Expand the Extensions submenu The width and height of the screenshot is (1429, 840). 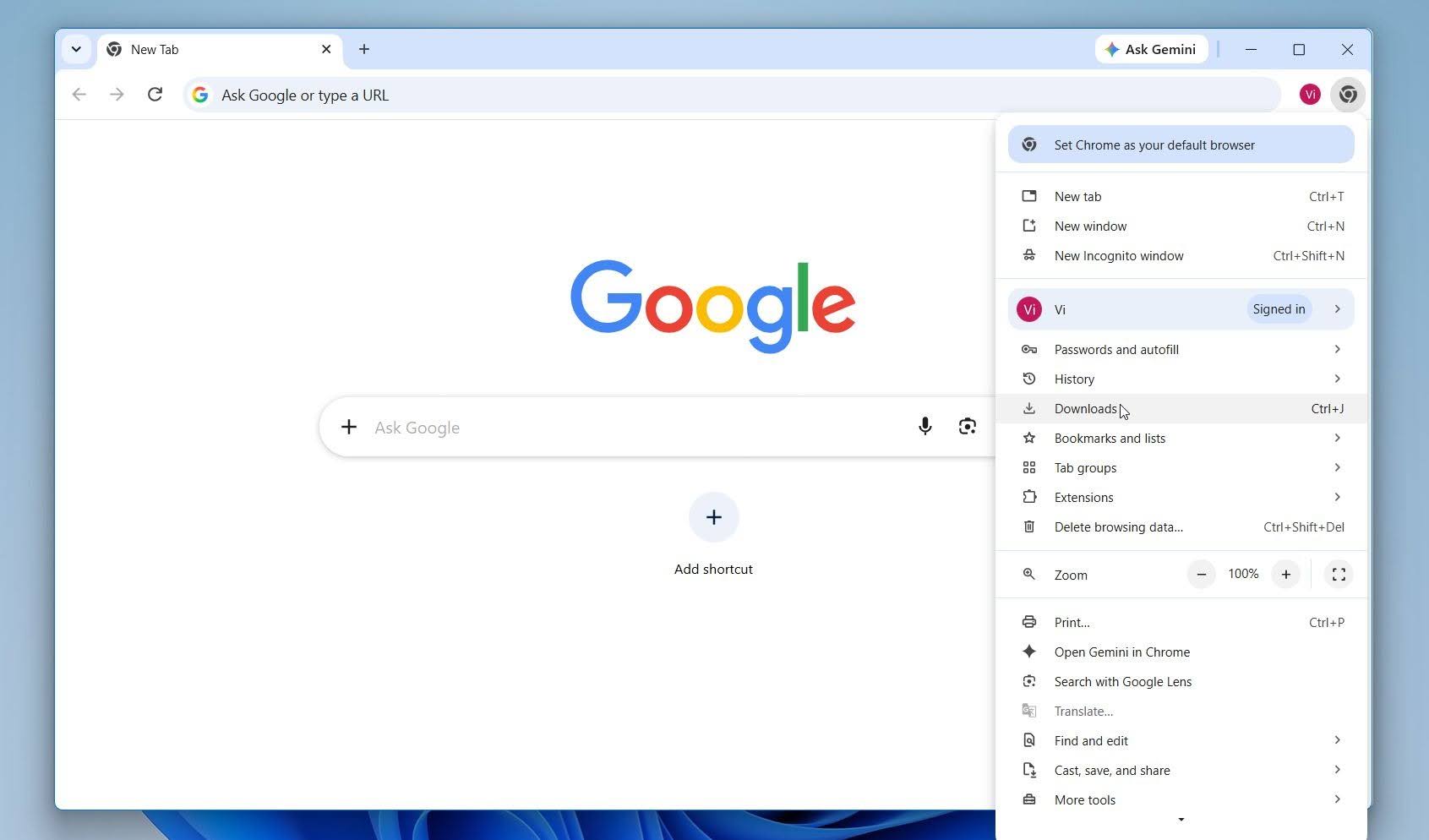1181,497
